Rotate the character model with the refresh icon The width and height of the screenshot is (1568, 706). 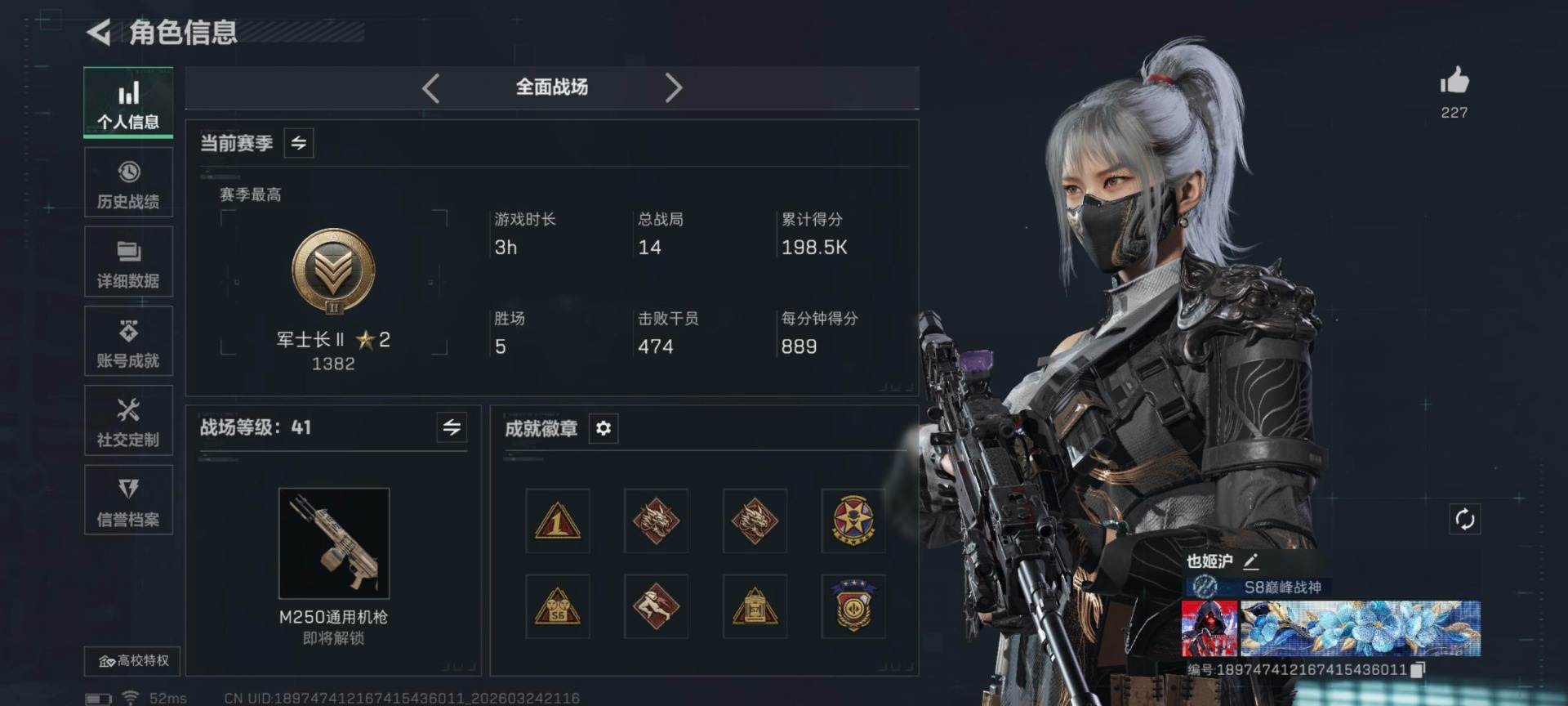click(x=1464, y=519)
